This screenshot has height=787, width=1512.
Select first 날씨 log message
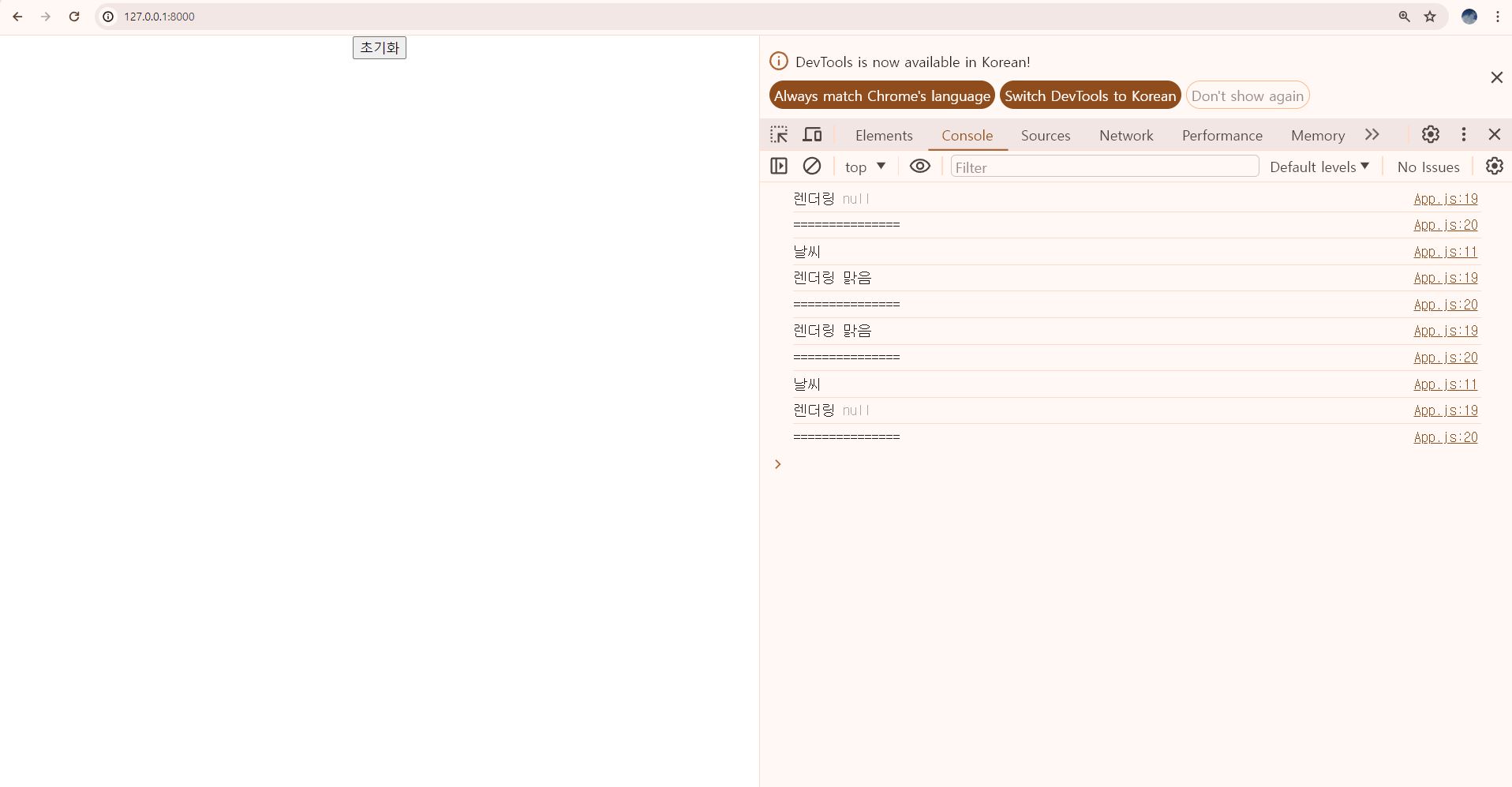(807, 252)
